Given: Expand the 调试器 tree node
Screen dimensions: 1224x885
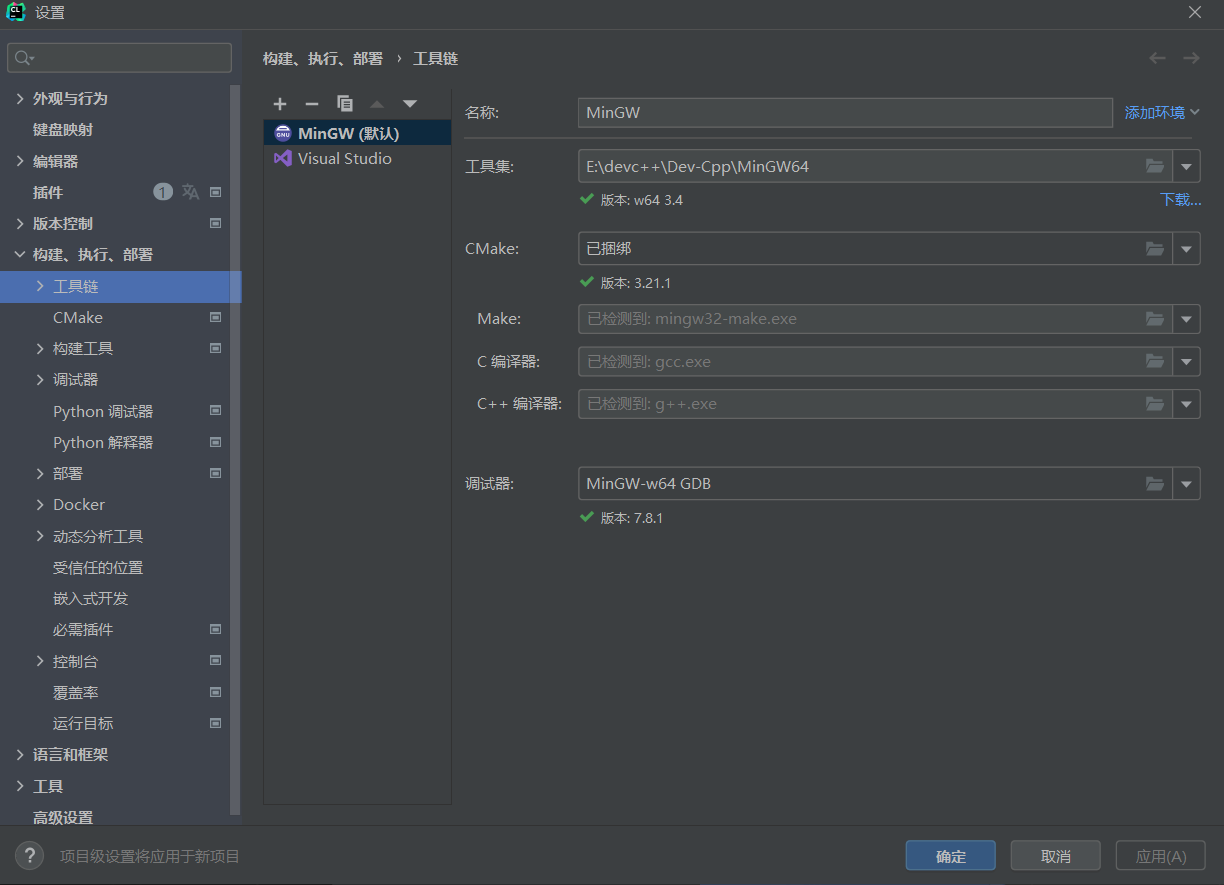Looking at the screenshot, I should click(40, 380).
